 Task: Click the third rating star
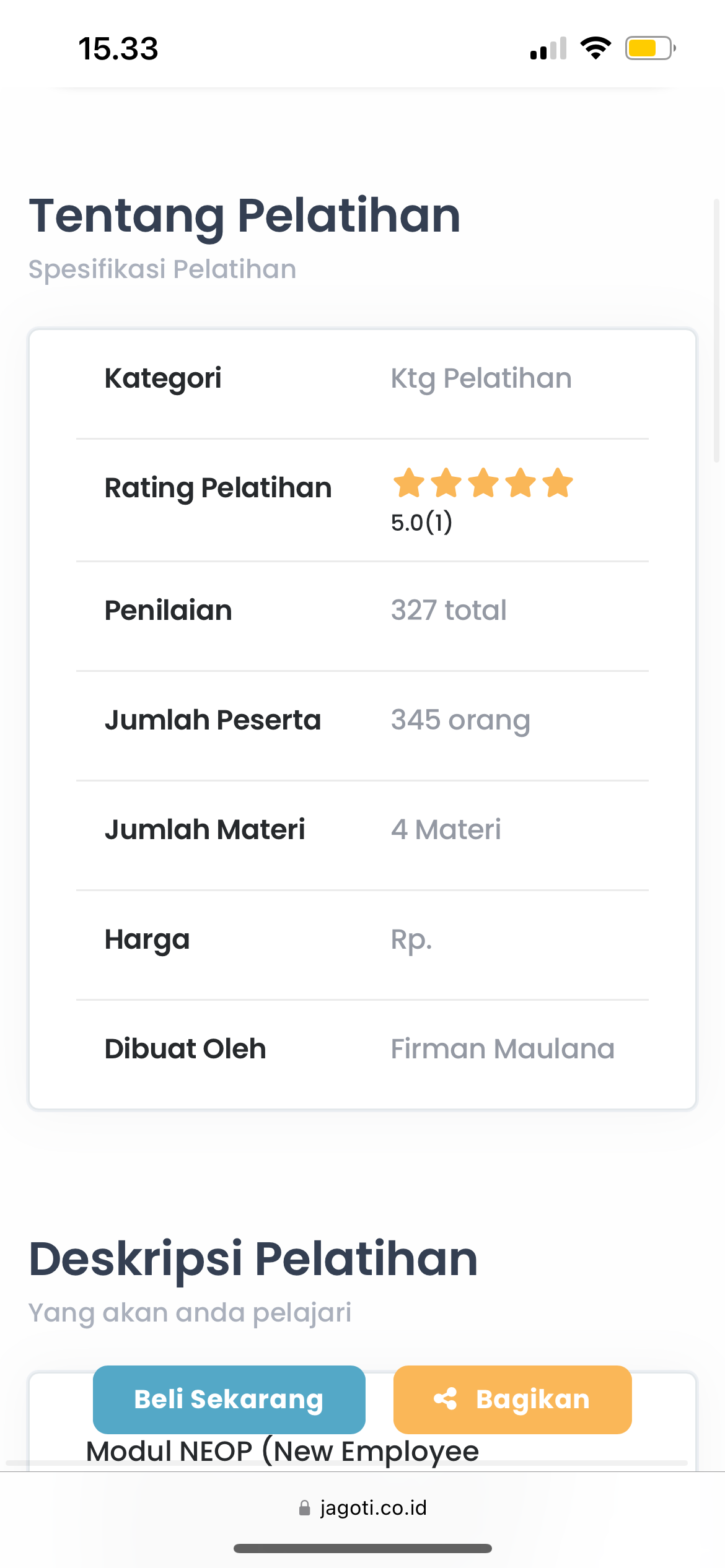tap(483, 483)
